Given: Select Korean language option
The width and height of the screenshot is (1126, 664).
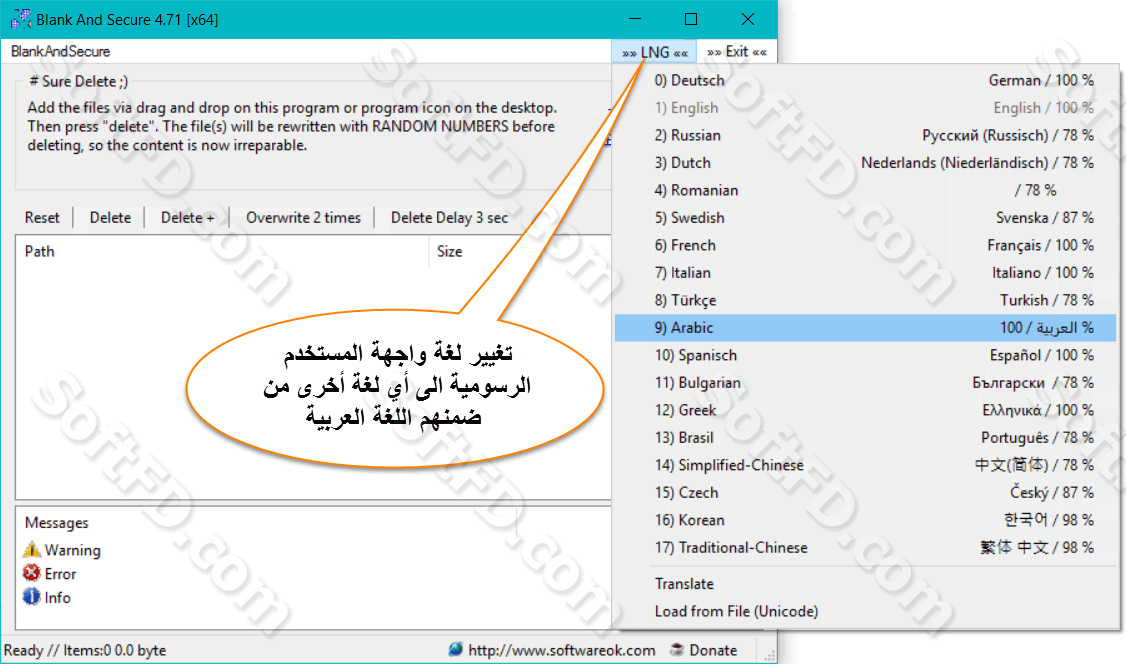Looking at the screenshot, I should pyautogui.click(x=865, y=520).
